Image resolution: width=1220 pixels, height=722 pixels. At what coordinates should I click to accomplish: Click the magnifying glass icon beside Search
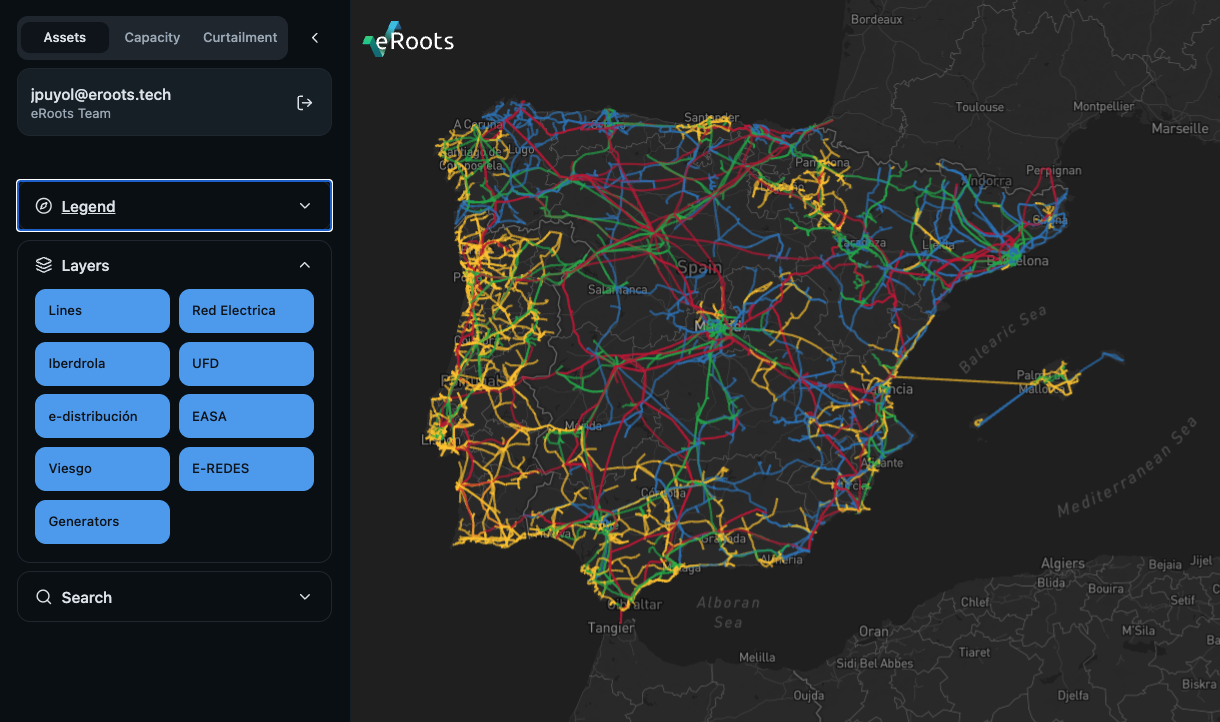43,596
